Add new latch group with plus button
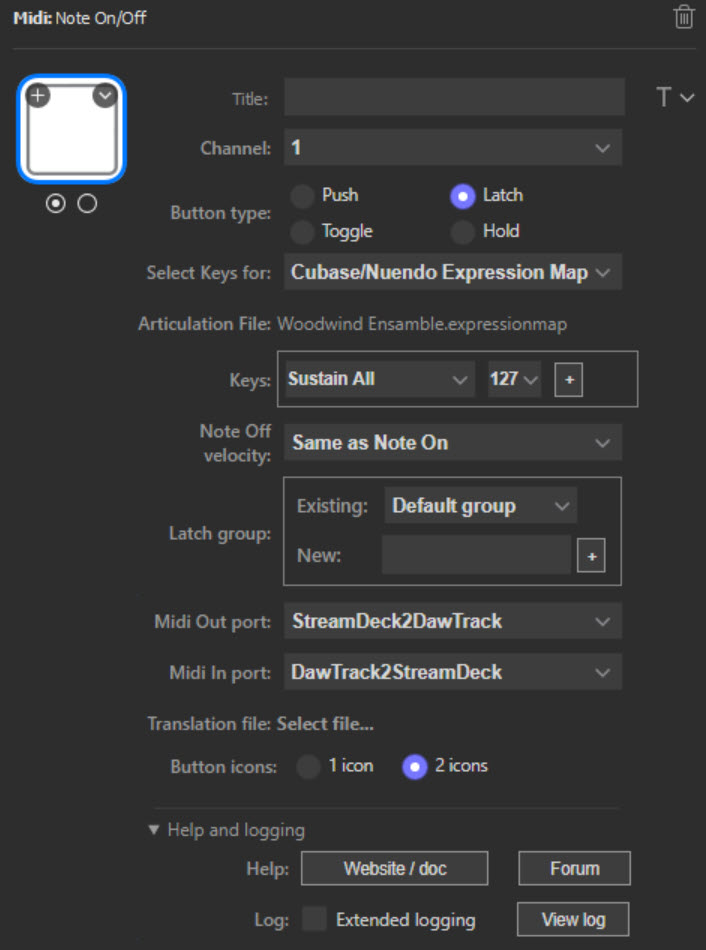The image size is (706, 950). (590, 556)
